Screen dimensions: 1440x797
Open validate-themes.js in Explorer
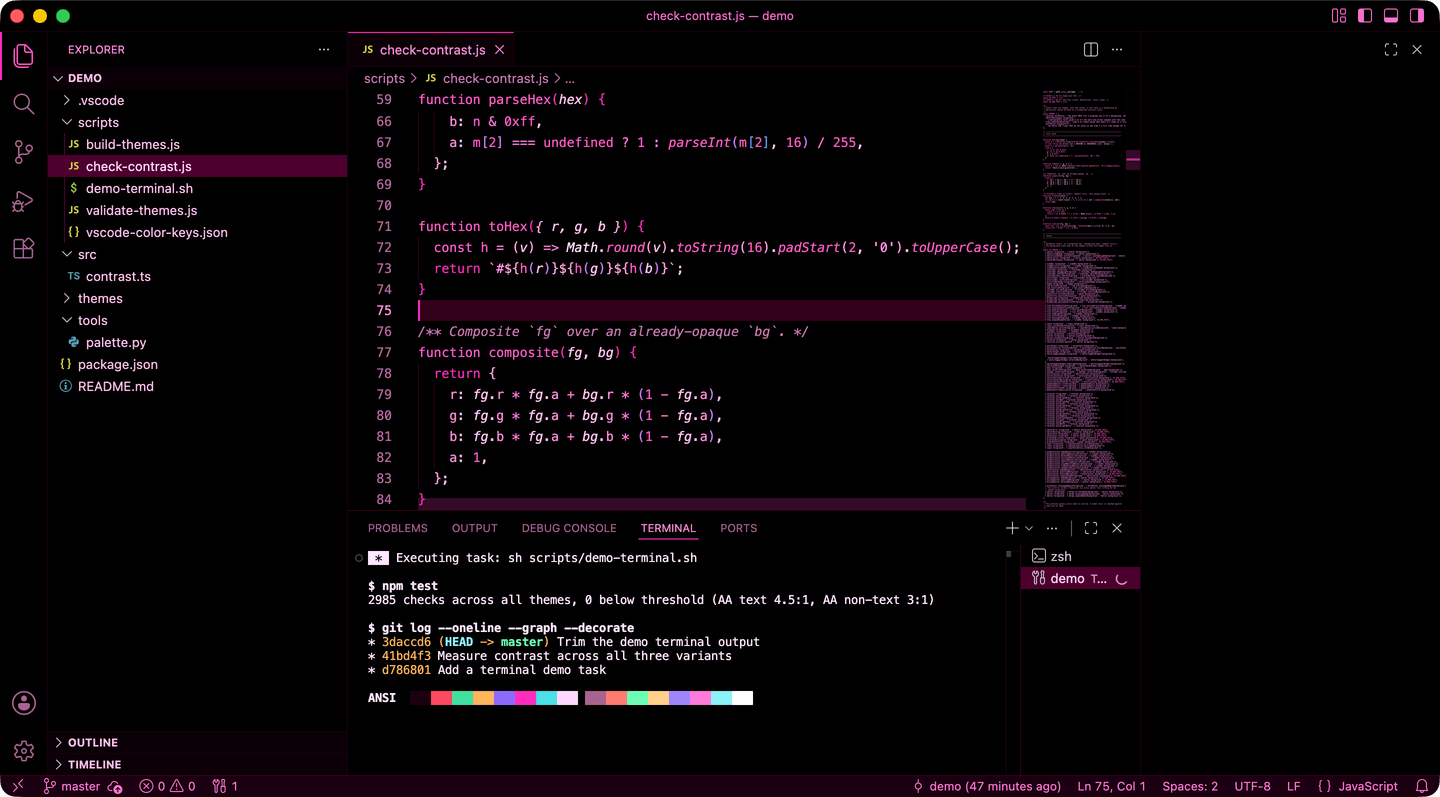(x=198, y=210)
